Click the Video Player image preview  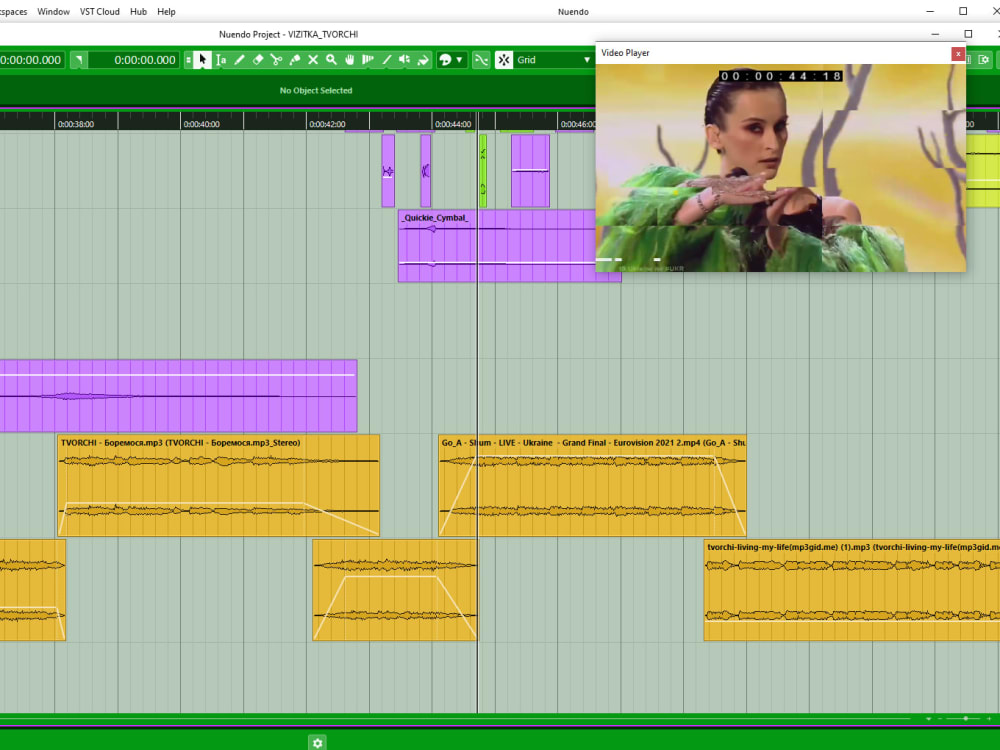click(x=781, y=168)
